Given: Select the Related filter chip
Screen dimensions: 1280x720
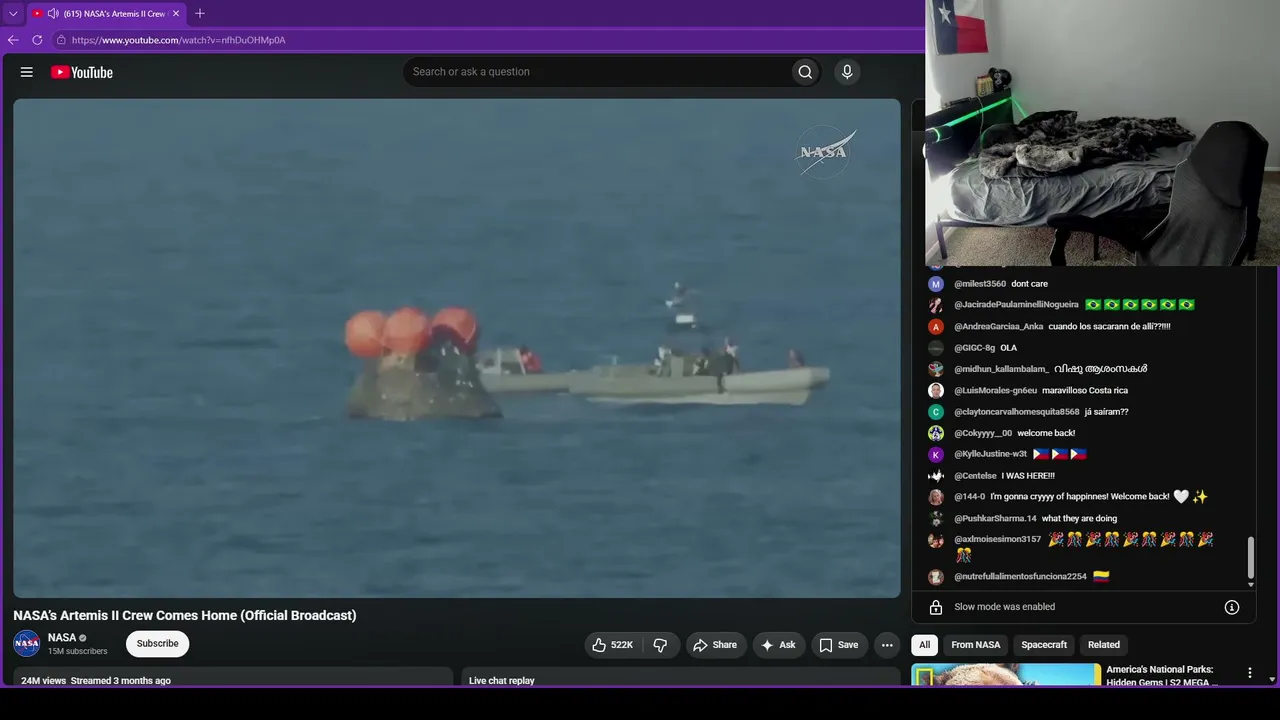Looking at the screenshot, I should [x=1104, y=645].
